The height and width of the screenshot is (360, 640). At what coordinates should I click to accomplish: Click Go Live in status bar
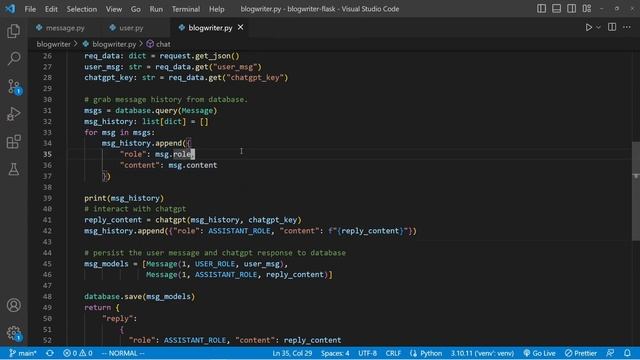539,353
